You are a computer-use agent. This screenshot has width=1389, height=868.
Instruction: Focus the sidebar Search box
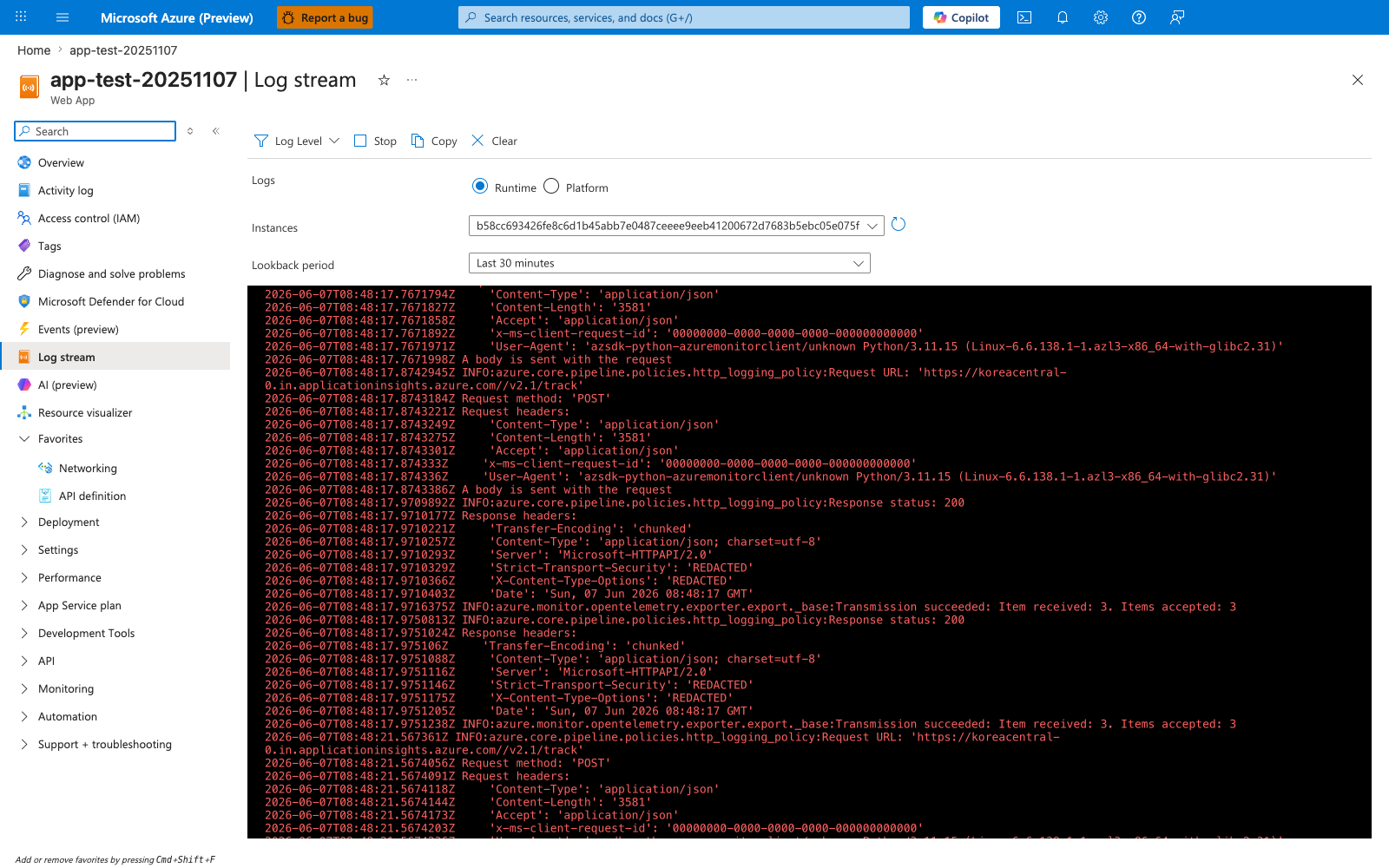coord(95,131)
